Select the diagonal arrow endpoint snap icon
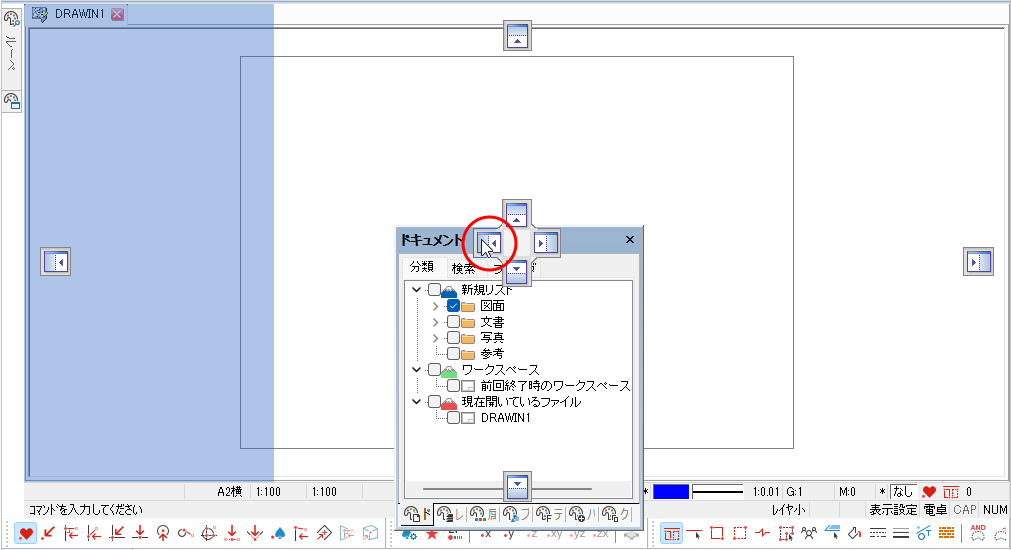 point(48,534)
